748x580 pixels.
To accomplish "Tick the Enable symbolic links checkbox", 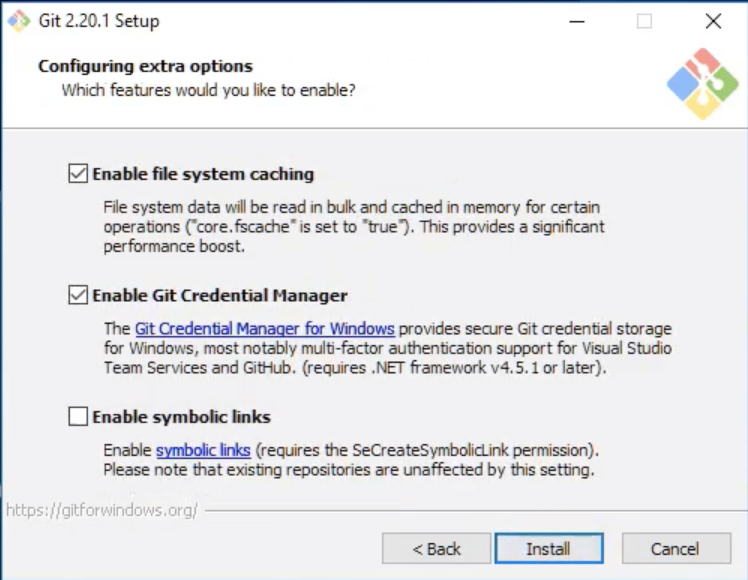I will [78, 417].
